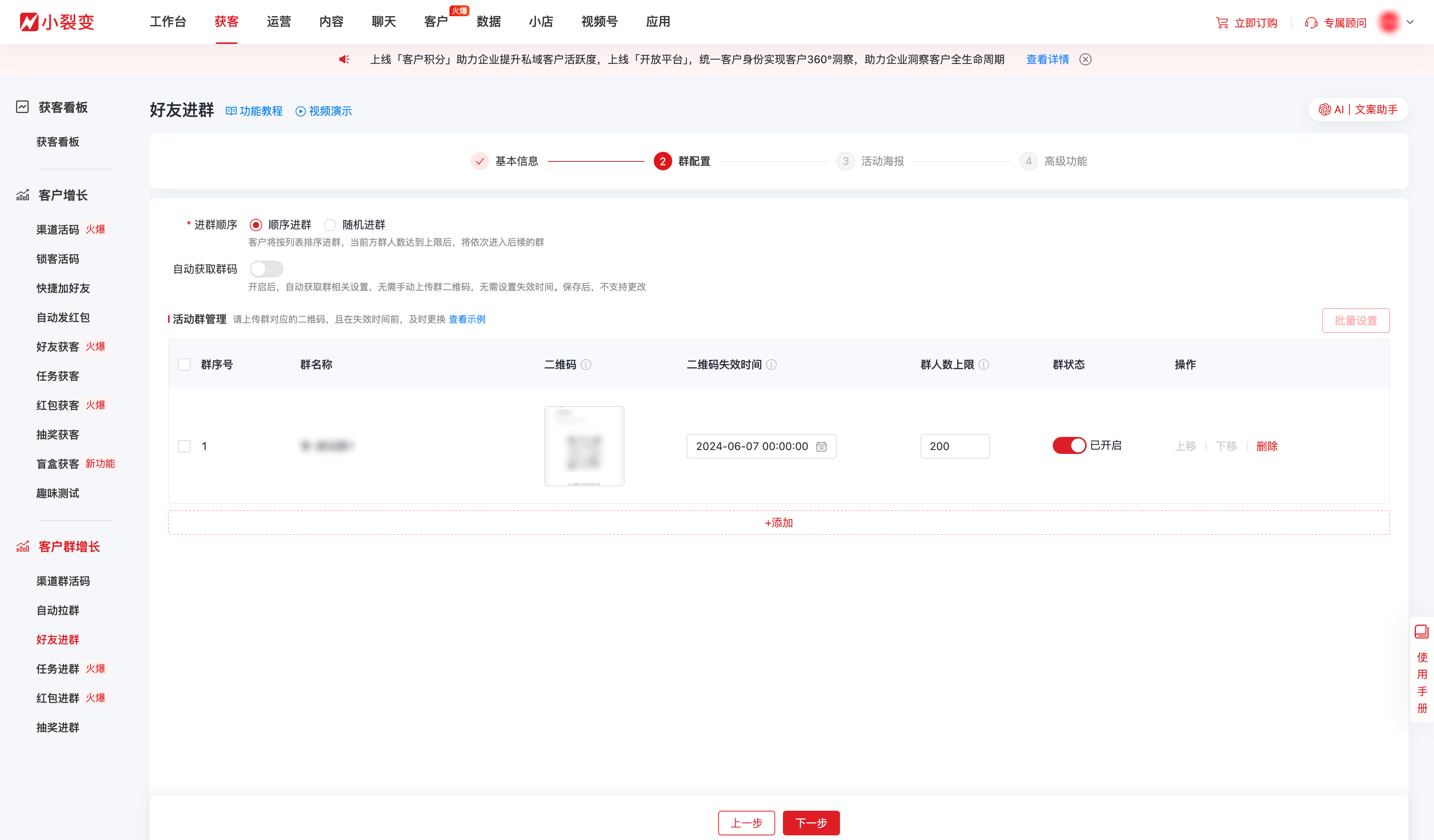Click the calendar icon in expiry date field

[821, 447]
